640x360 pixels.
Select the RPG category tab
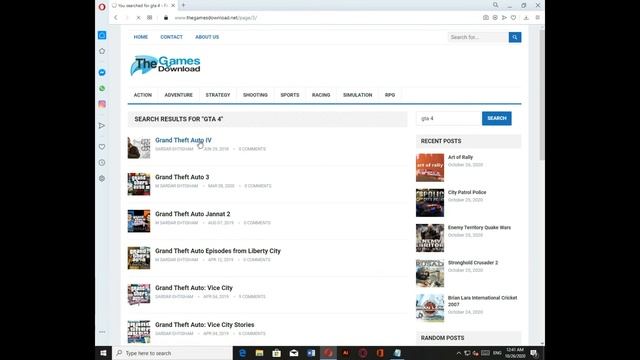click(x=390, y=95)
